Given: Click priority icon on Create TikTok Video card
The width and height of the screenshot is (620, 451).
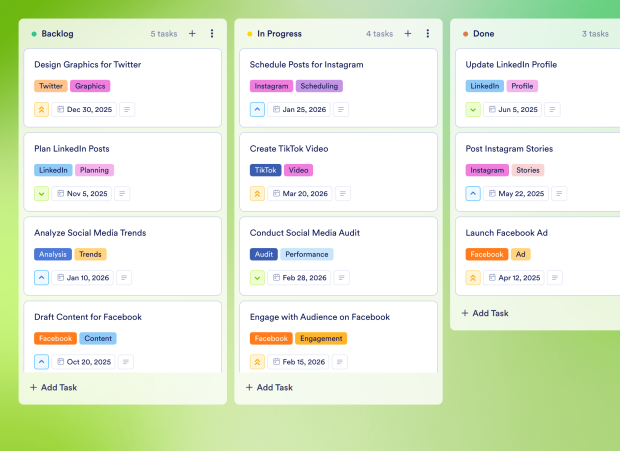Looking at the screenshot, I should (x=258, y=193).
